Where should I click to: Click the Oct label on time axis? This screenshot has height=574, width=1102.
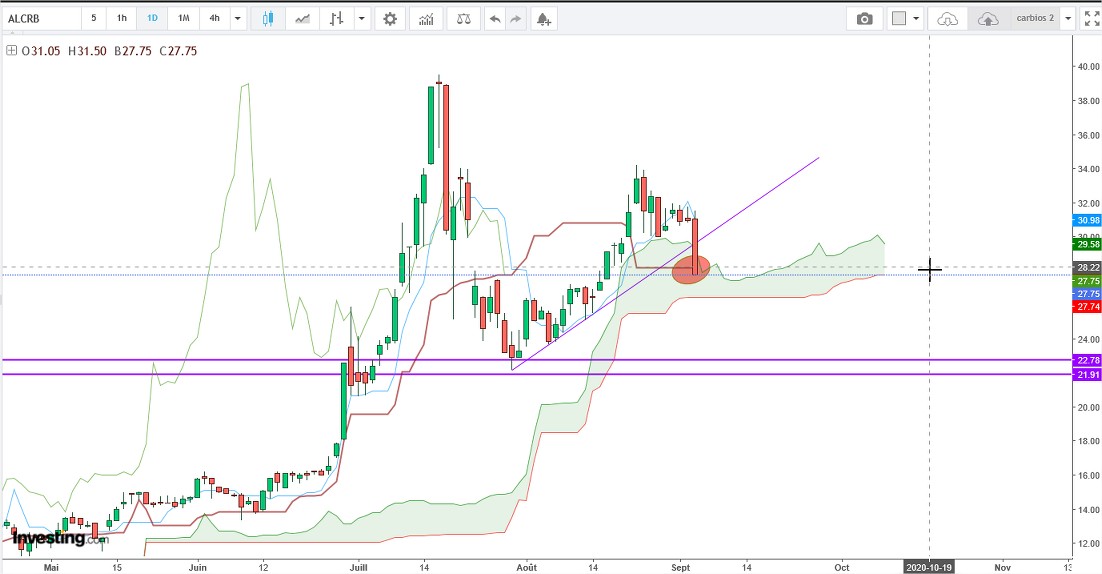(x=841, y=568)
